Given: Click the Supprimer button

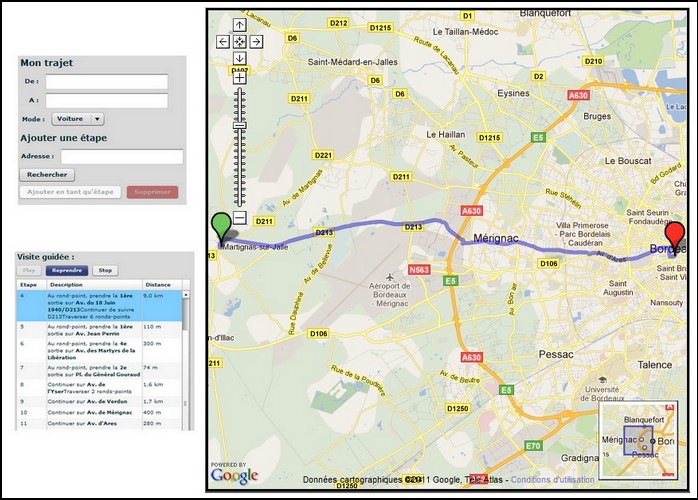Looking at the screenshot, I should [x=152, y=192].
